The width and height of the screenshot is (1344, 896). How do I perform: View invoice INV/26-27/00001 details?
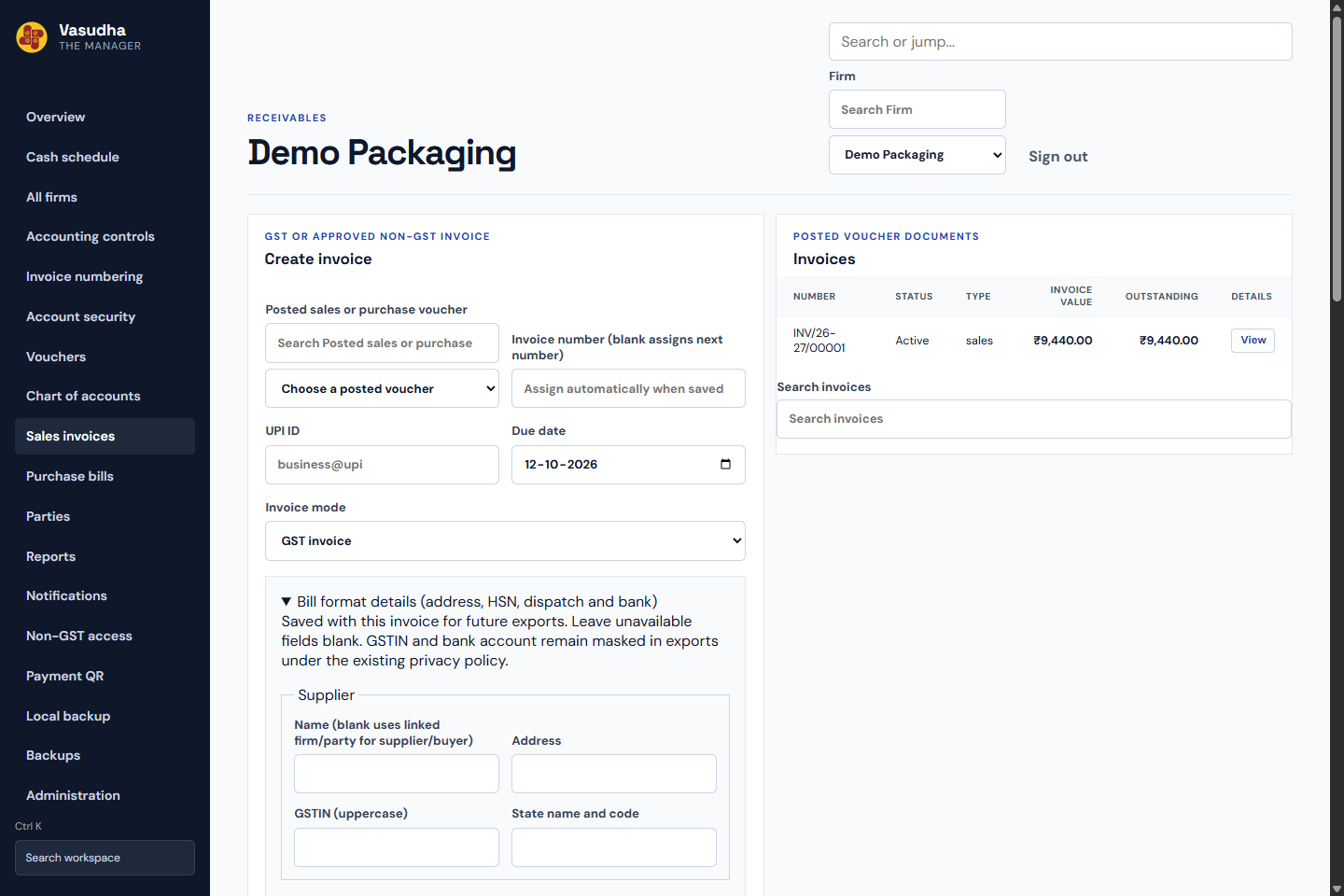tap(1253, 341)
